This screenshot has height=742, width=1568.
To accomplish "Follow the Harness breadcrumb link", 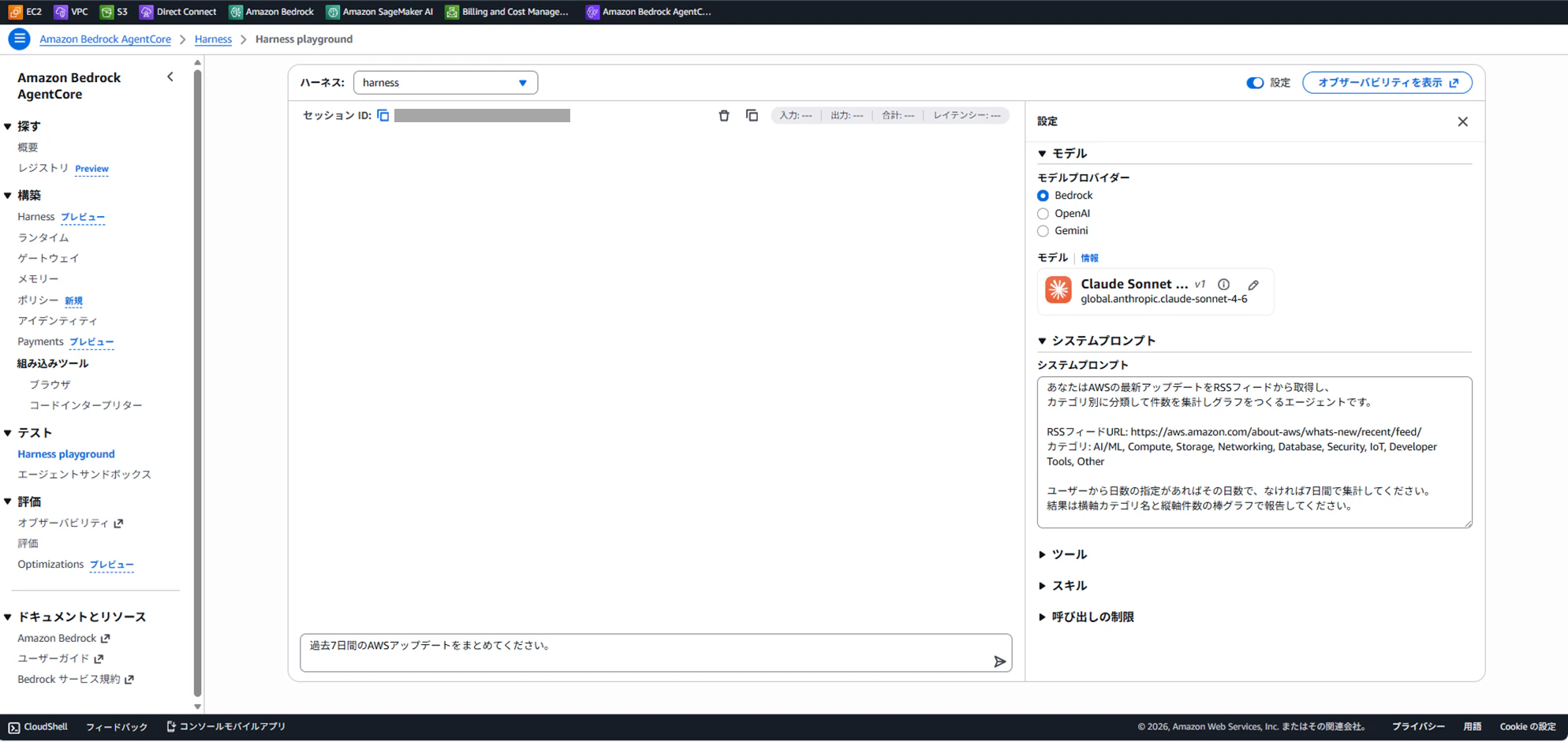I will [213, 39].
